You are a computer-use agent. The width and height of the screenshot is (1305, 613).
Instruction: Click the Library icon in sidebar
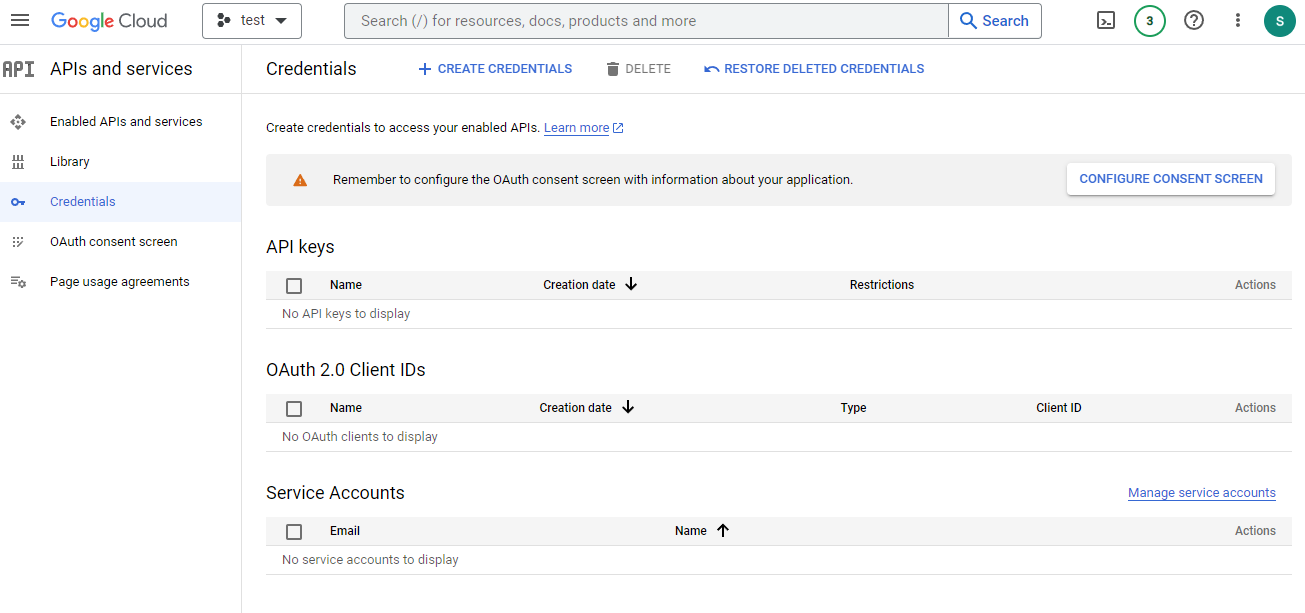[x=18, y=162]
